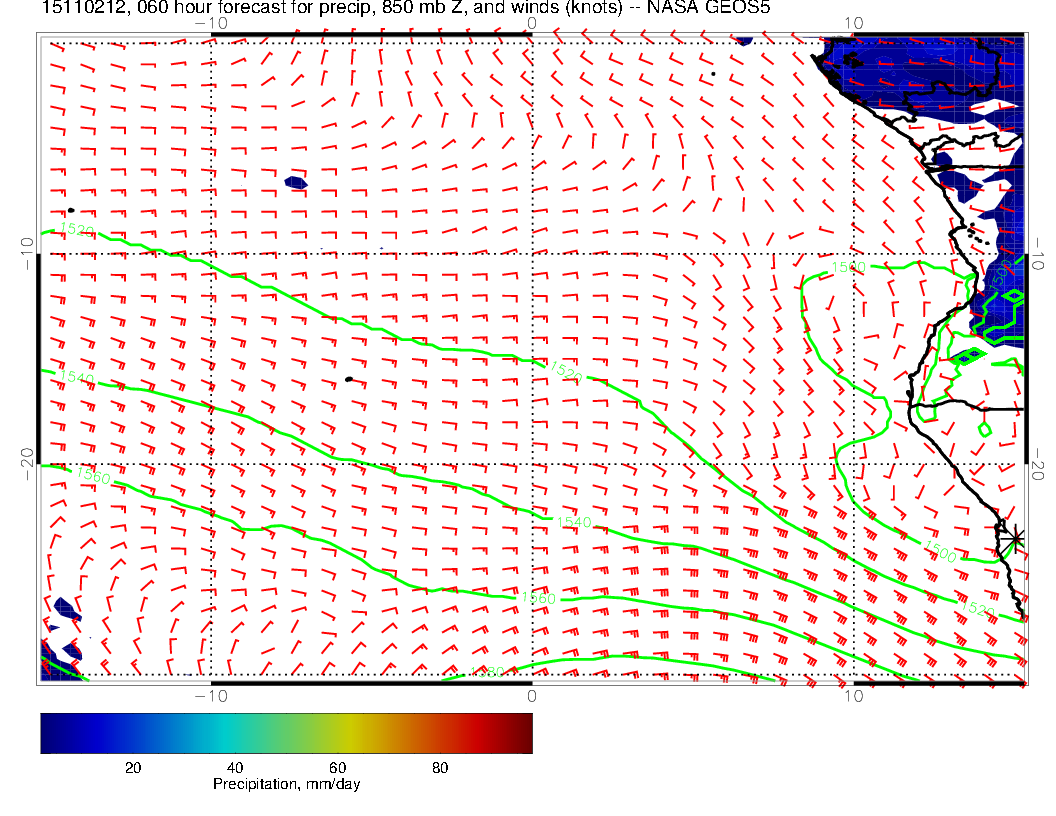Image resolution: width=1056 pixels, height=816 pixels.
Task: Click the 'Precipitation, mm/day' colorbar label
Action: tap(287, 784)
